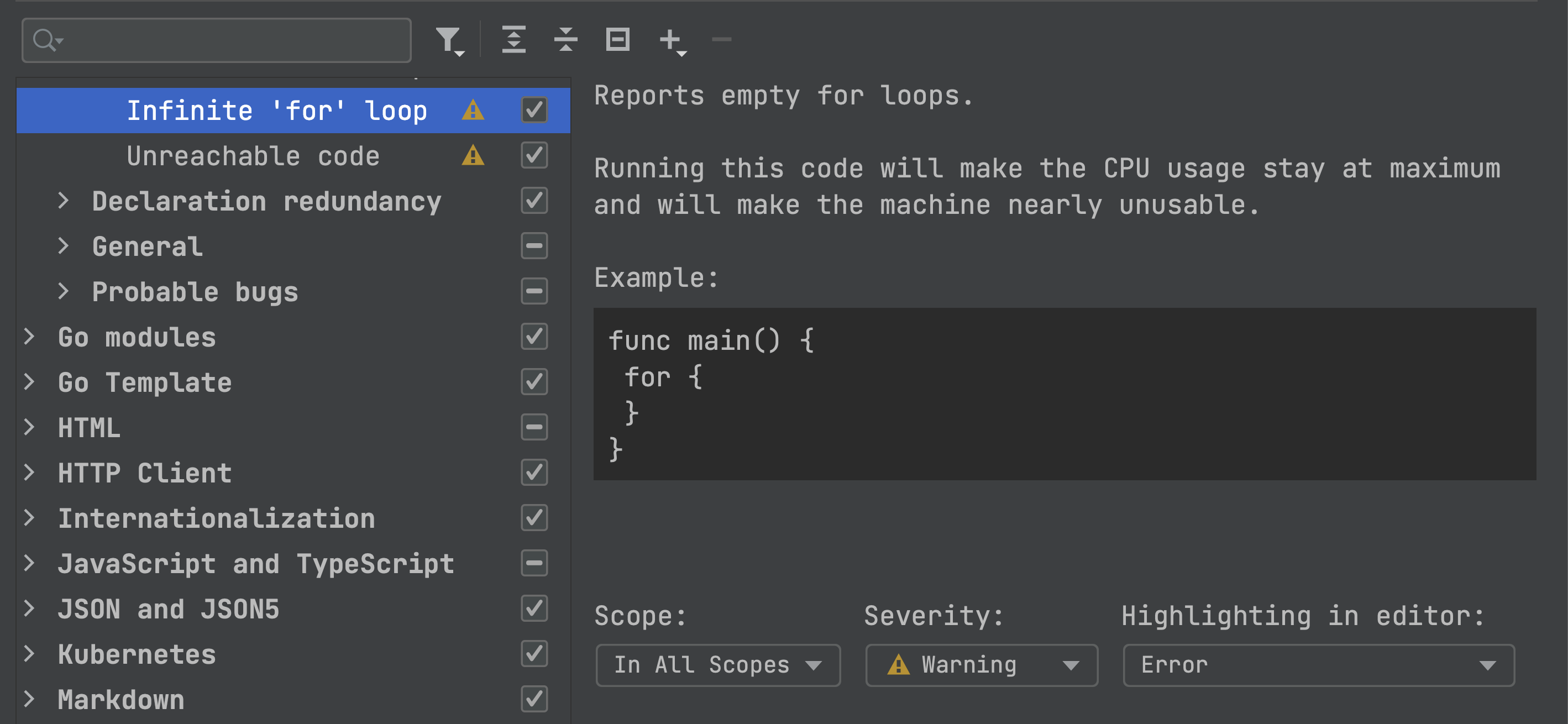
Task: Select the JavaScript and TypeScript category
Action: 256,564
